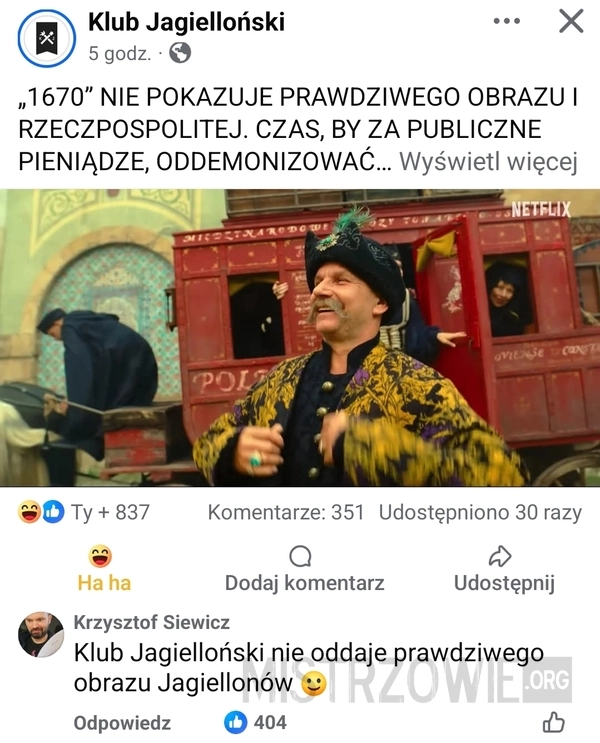600x743 pixels.
Task: Open Klub Jagielloński profile picture
Action: pos(46,38)
